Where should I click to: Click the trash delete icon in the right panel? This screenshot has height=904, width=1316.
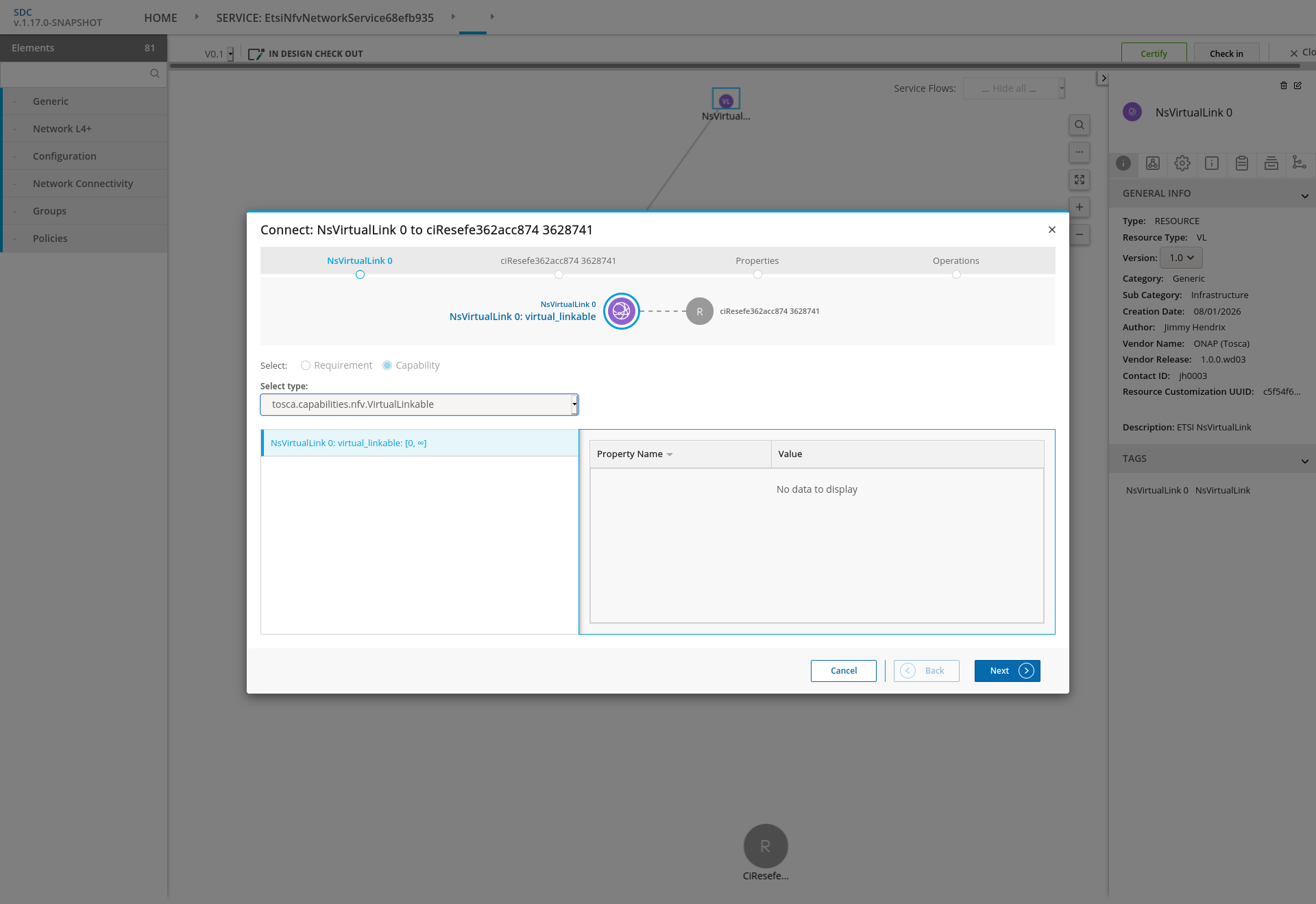pos(1284,86)
